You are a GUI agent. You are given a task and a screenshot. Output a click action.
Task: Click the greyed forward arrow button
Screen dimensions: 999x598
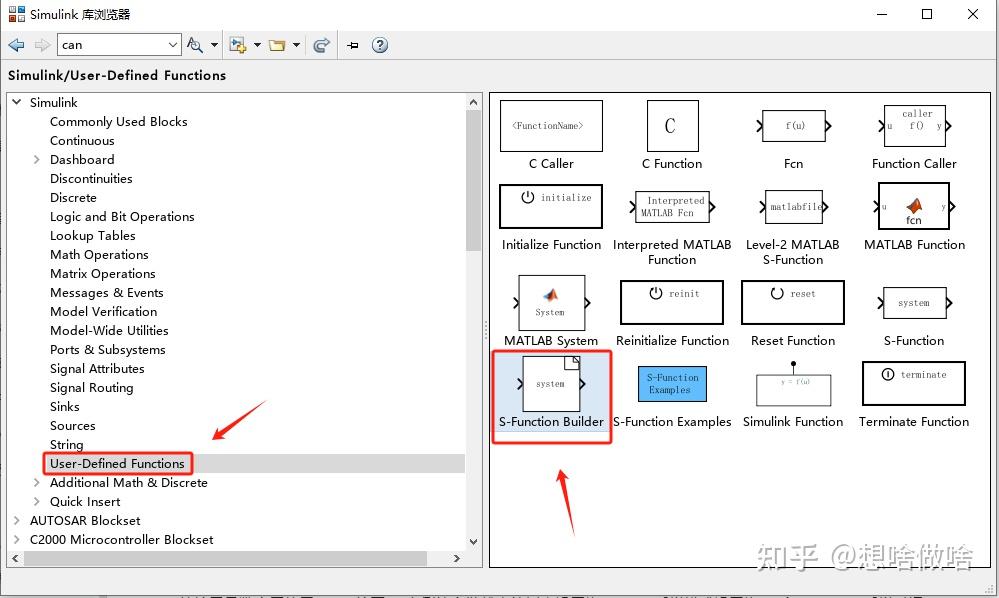42,45
